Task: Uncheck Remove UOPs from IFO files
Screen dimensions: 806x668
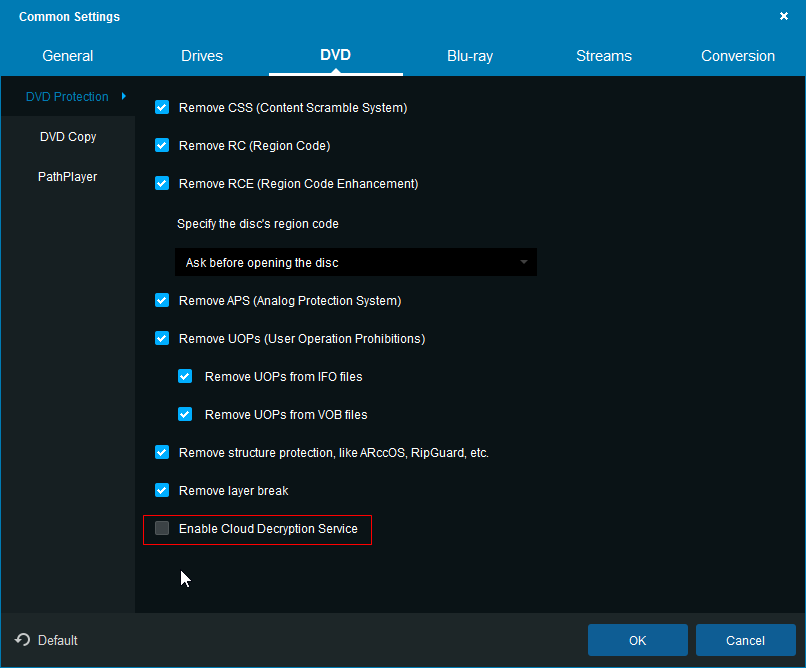Action: point(185,377)
